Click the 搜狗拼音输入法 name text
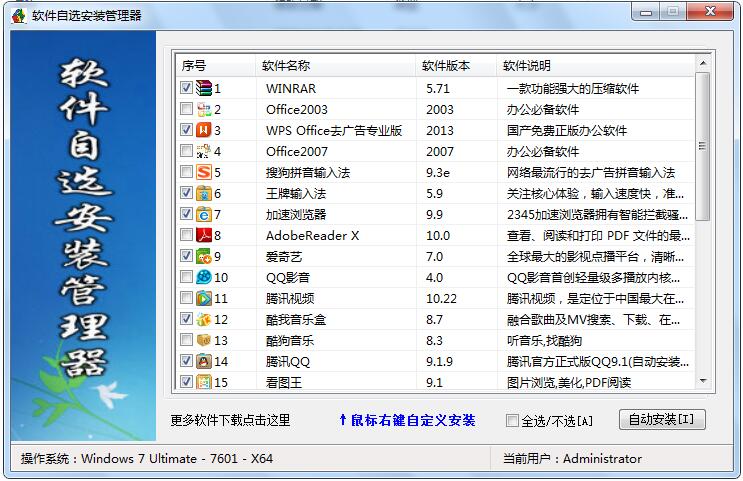Image resolution: width=743 pixels, height=481 pixels. tap(308, 172)
